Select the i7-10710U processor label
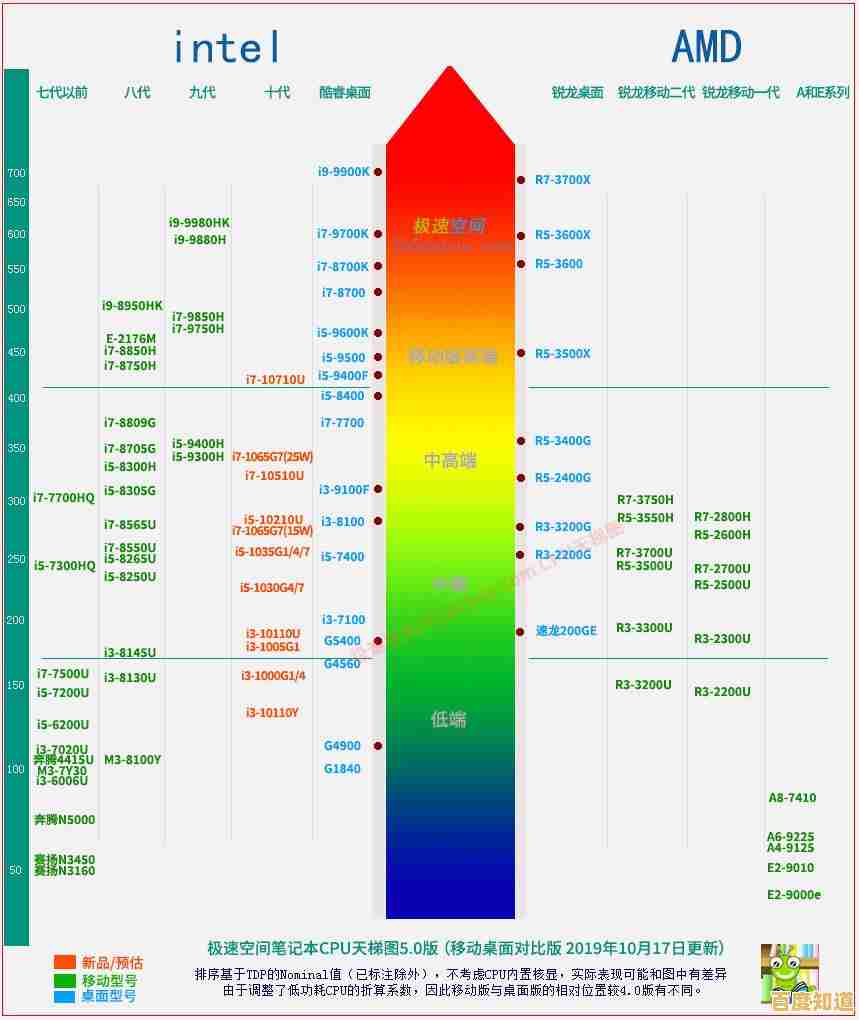This screenshot has height=1020, width=859. pos(277,380)
